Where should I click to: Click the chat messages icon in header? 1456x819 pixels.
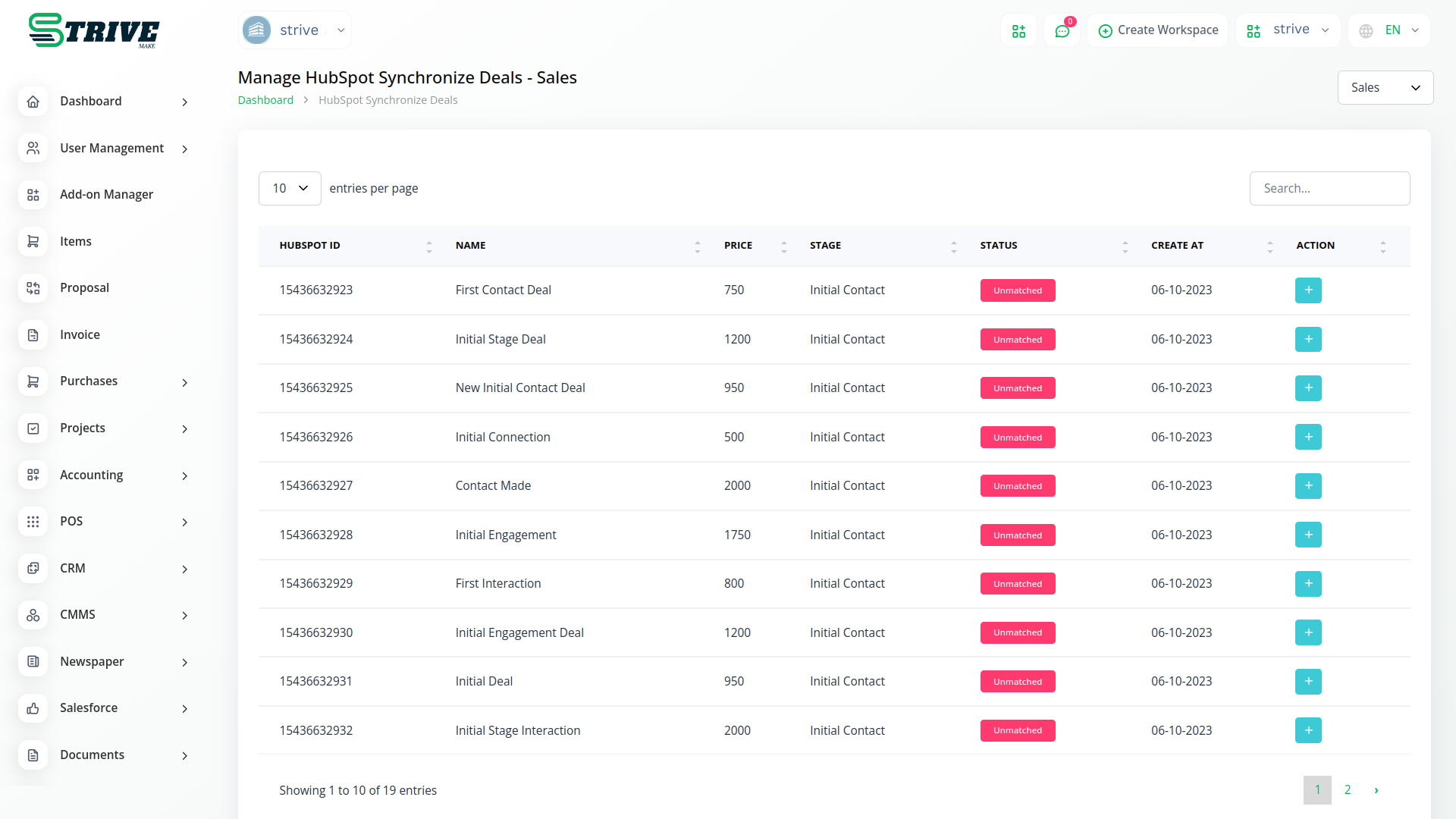(x=1062, y=31)
